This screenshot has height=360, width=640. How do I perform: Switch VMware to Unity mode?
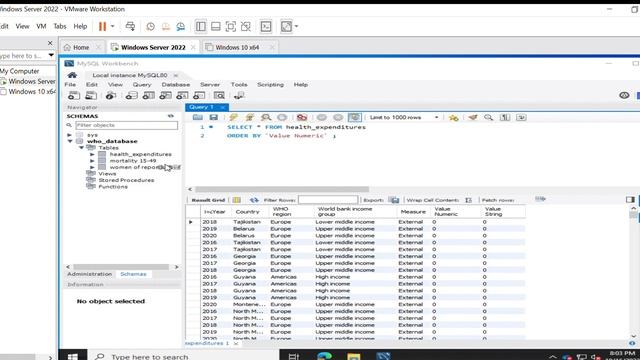246,27
